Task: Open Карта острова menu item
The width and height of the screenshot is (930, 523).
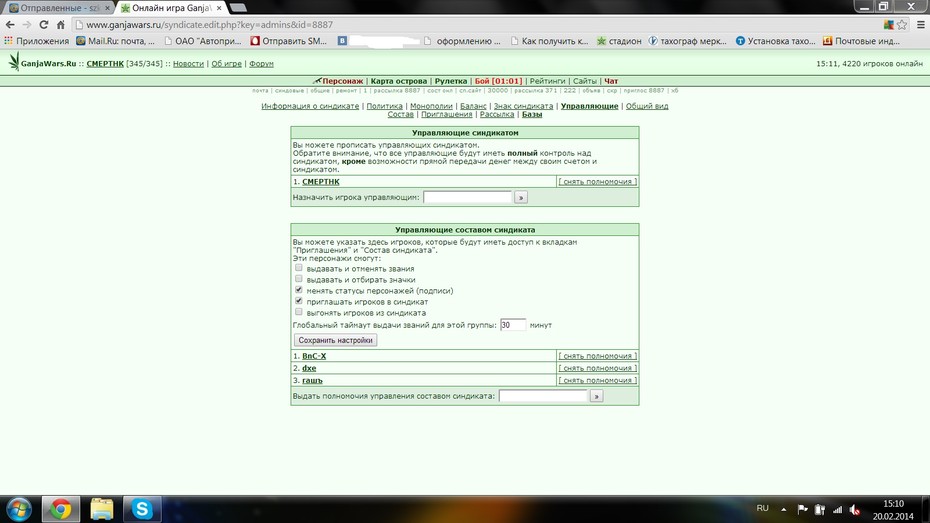Action: click(399, 81)
